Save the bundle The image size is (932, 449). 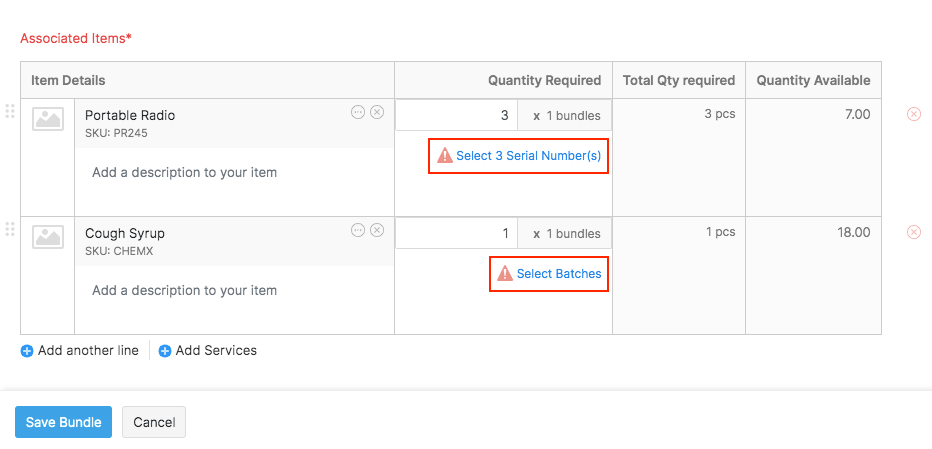pyautogui.click(x=63, y=422)
